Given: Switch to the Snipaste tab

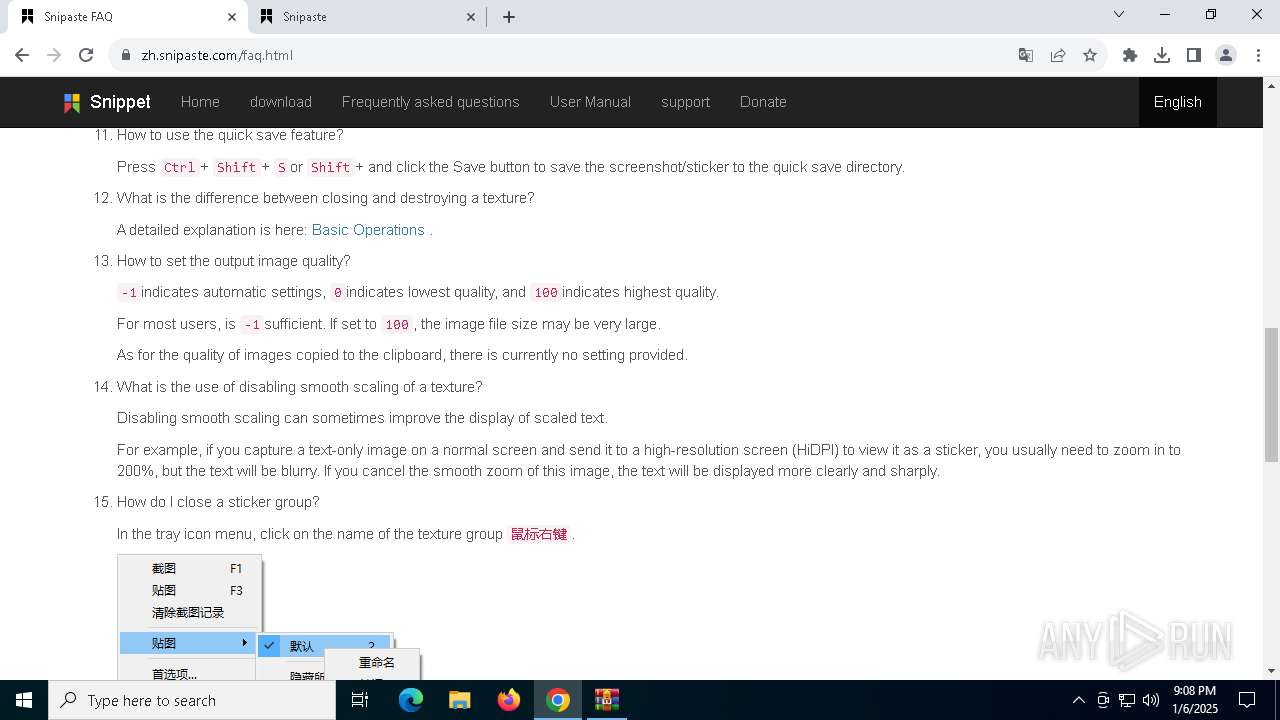Looking at the screenshot, I should tap(367, 17).
